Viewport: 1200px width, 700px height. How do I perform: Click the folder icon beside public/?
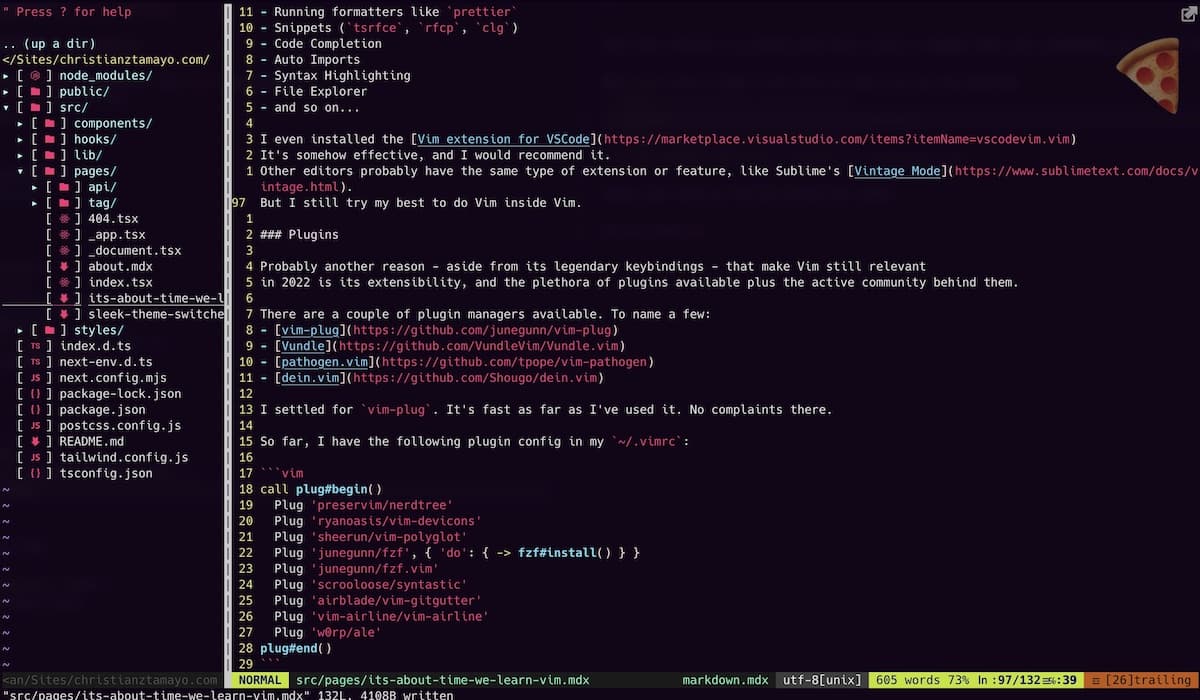click(36, 91)
